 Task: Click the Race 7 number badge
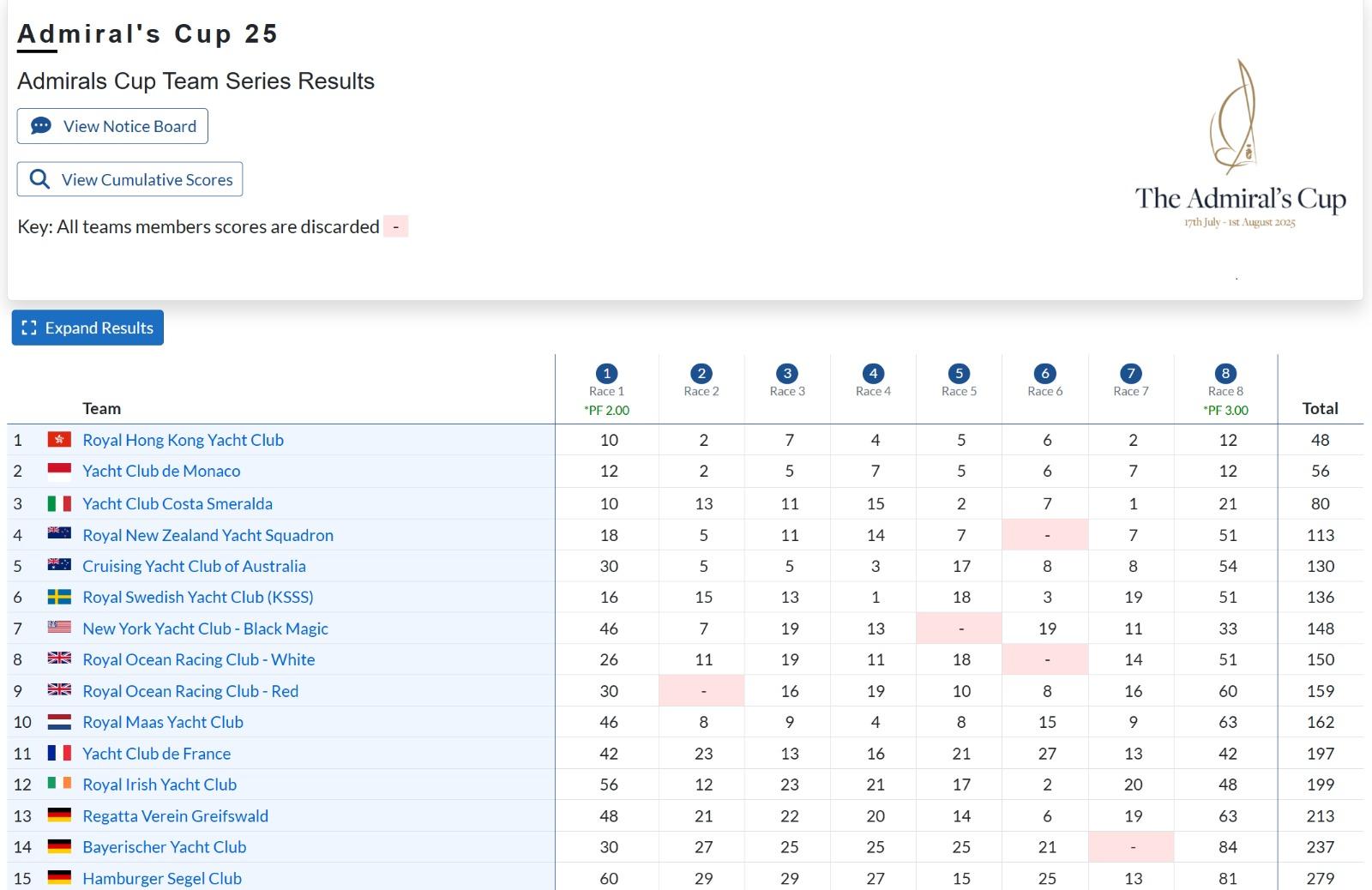[x=1131, y=373]
